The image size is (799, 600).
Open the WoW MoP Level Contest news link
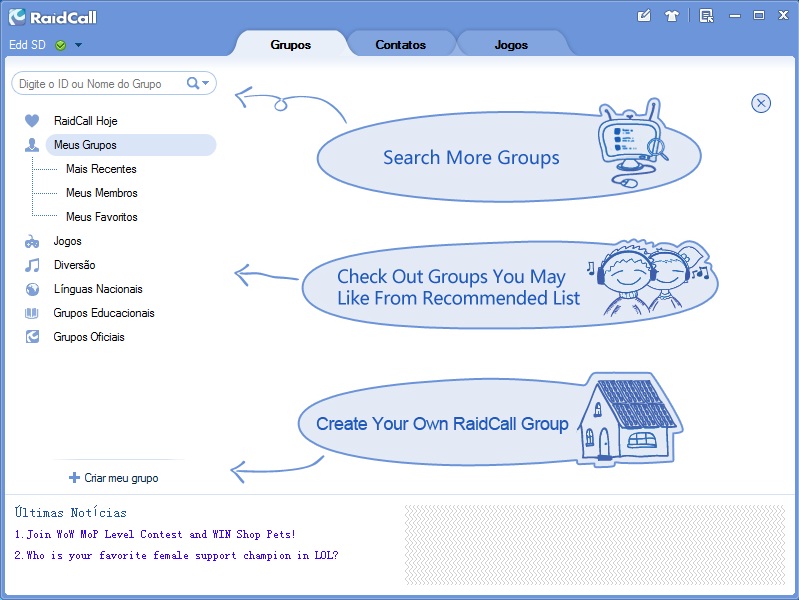[155, 535]
